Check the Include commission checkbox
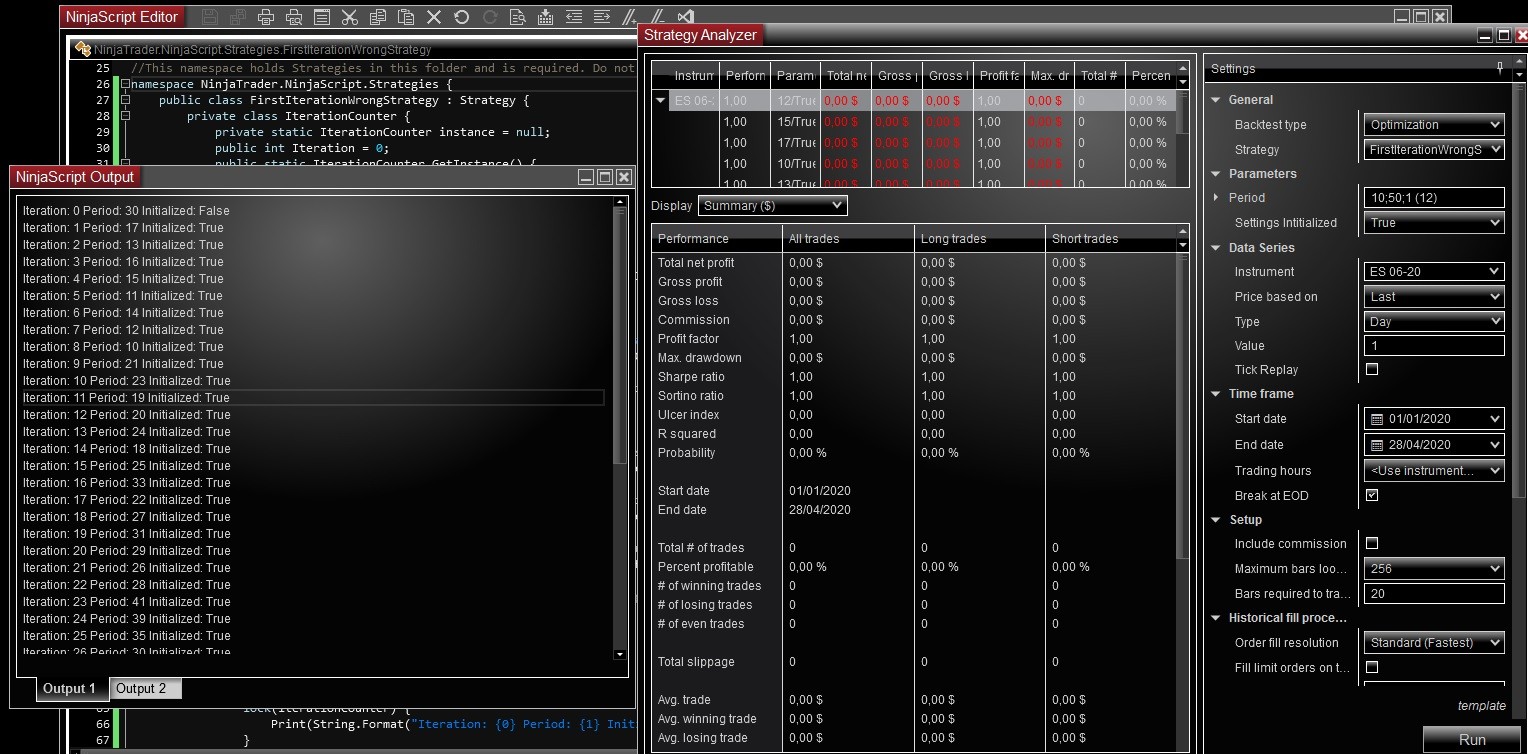This screenshot has height=754, width=1528. pos(1372,543)
